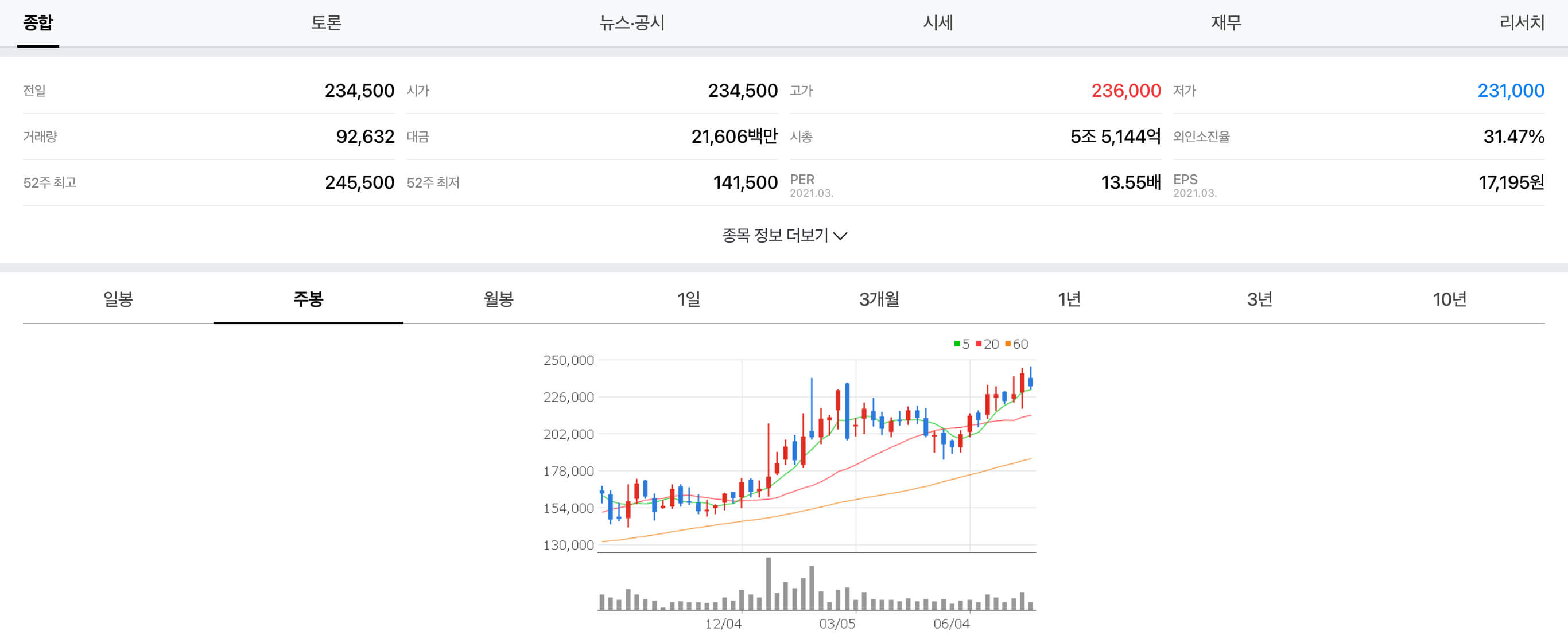Select the 일봉 chart tab
This screenshot has height=639, width=1568.
(x=118, y=299)
